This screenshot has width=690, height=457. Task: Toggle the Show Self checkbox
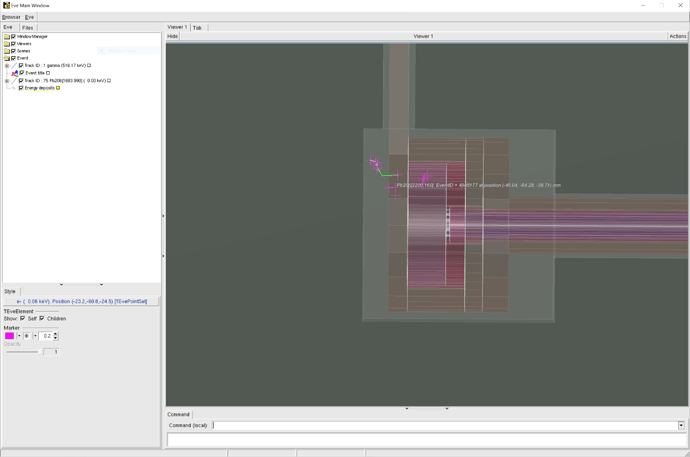pos(22,318)
